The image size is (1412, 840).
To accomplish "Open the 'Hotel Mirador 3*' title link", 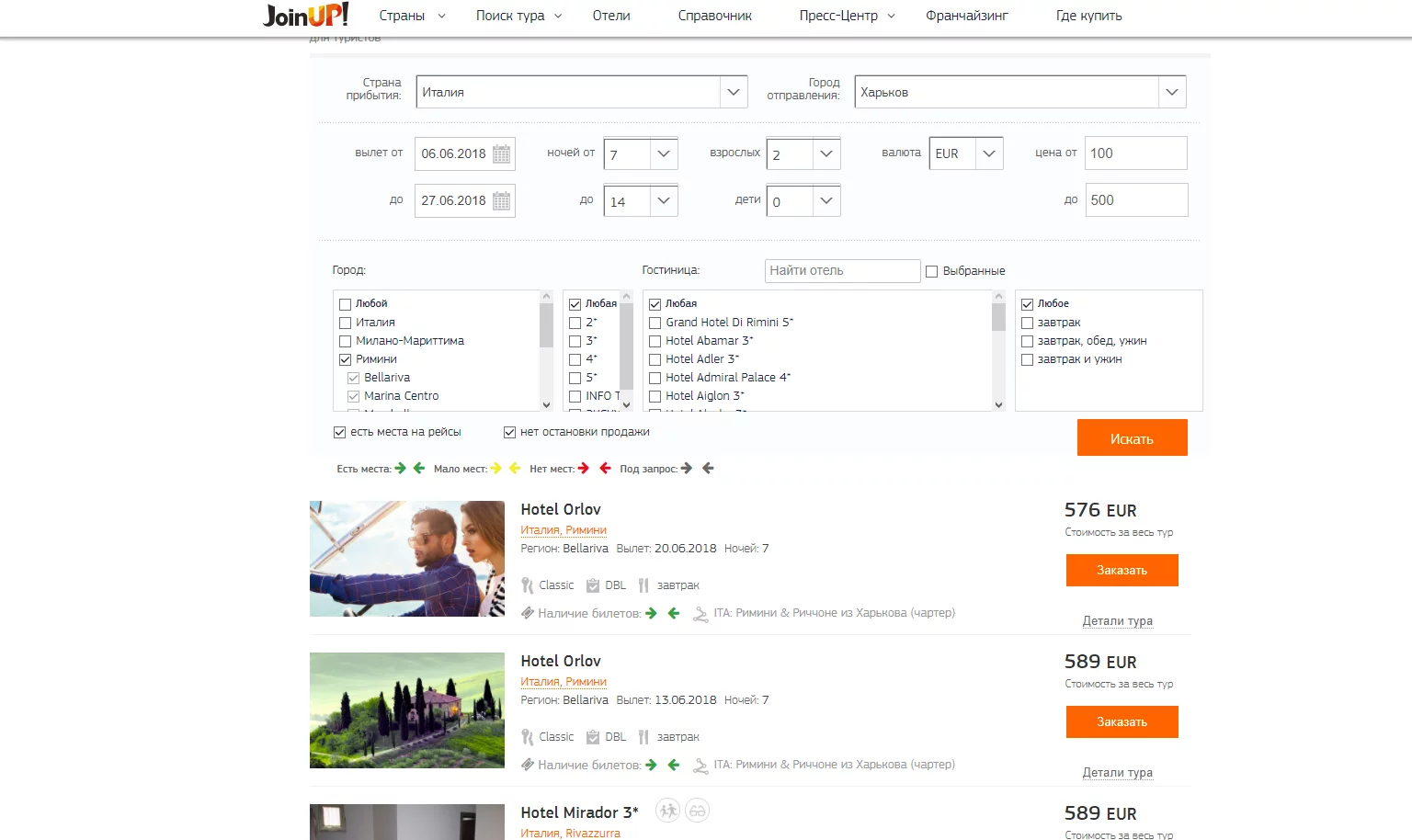I will (x=579, y=812).
